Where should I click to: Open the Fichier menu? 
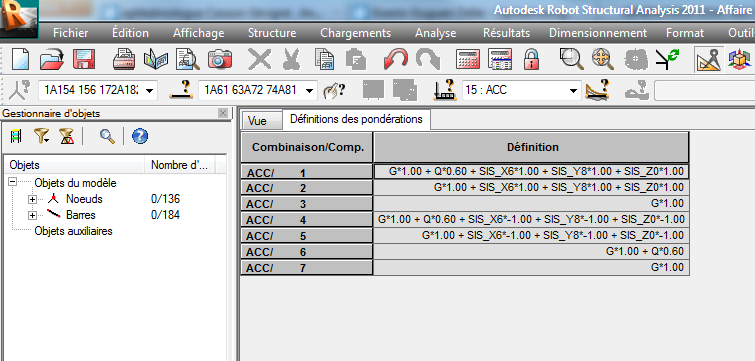pos(71,33)
